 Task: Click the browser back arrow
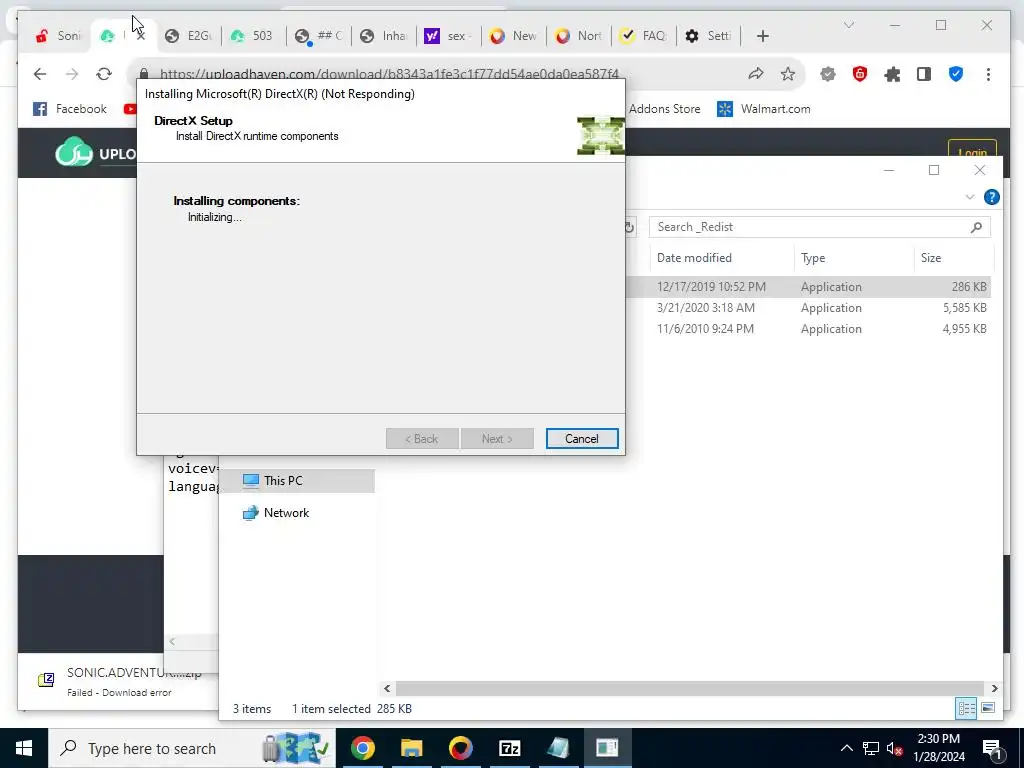tap(40, 74)
